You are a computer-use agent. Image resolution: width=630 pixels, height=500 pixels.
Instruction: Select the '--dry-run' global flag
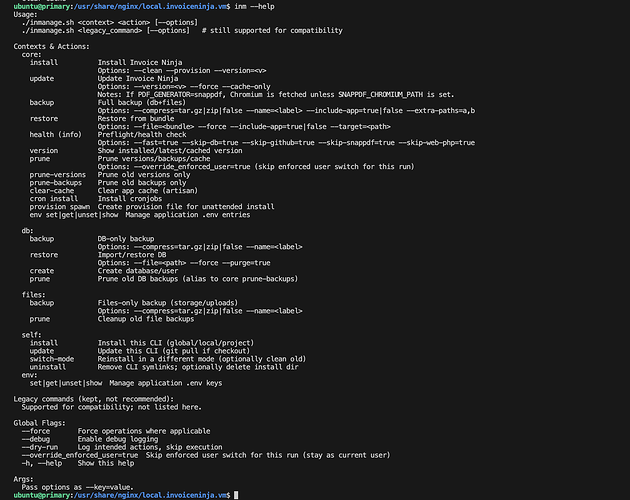click(39, 447)
